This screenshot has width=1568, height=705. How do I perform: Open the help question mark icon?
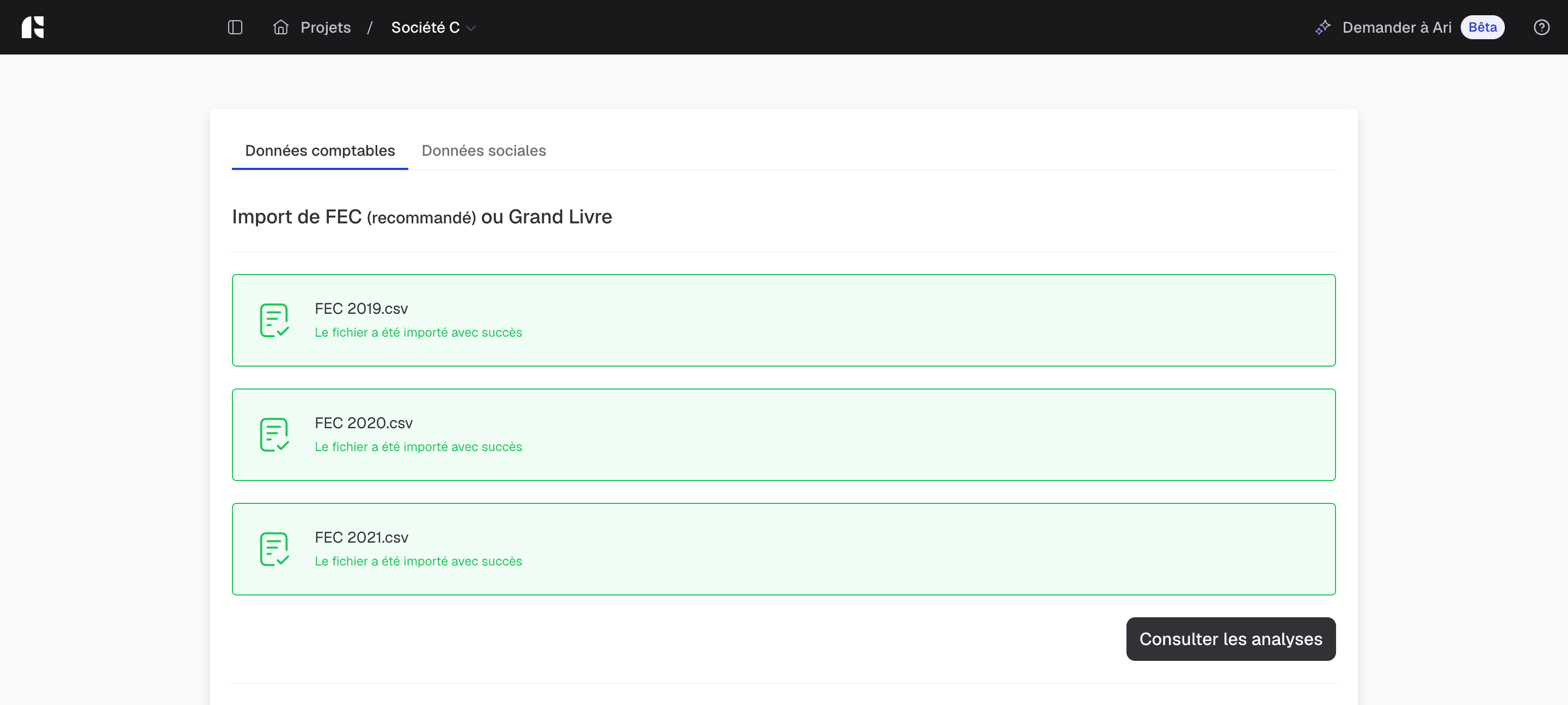pos(1541,27)
